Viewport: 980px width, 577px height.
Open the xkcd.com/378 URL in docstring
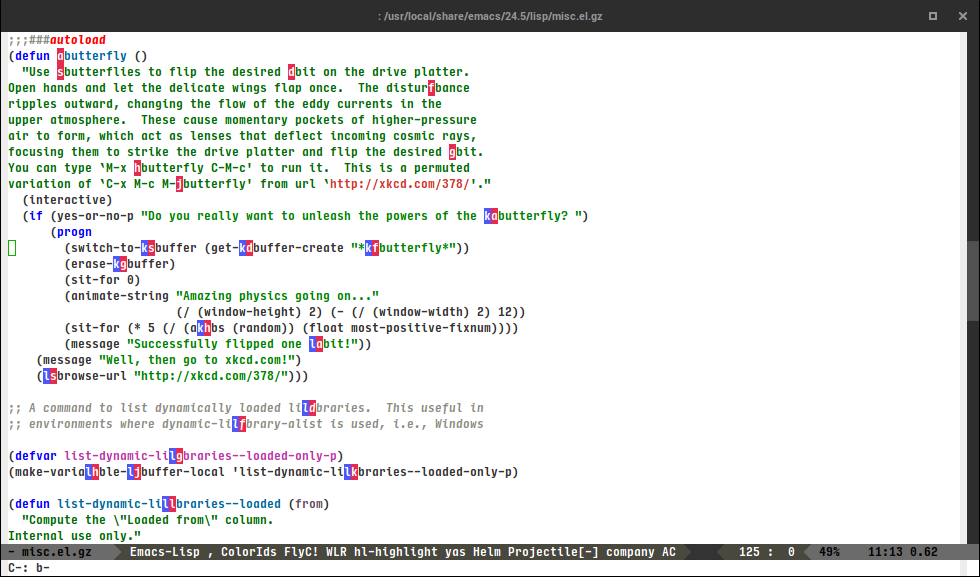(x=400, y=184)
